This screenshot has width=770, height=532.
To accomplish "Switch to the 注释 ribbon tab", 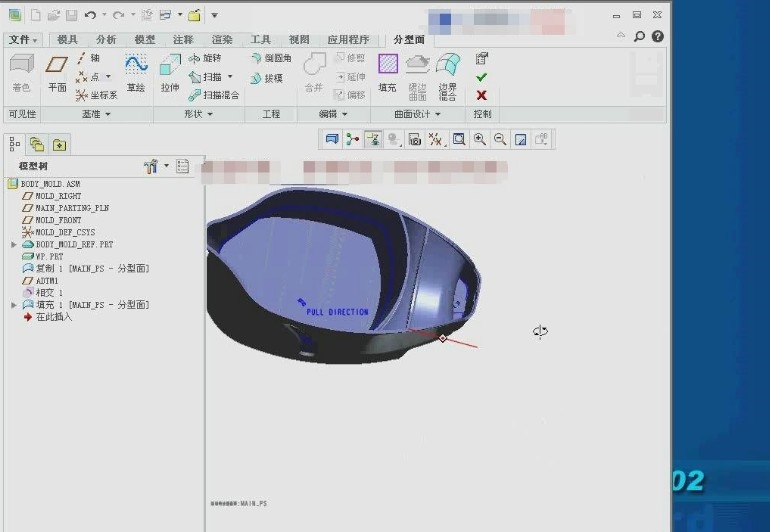I will point(183,39).
